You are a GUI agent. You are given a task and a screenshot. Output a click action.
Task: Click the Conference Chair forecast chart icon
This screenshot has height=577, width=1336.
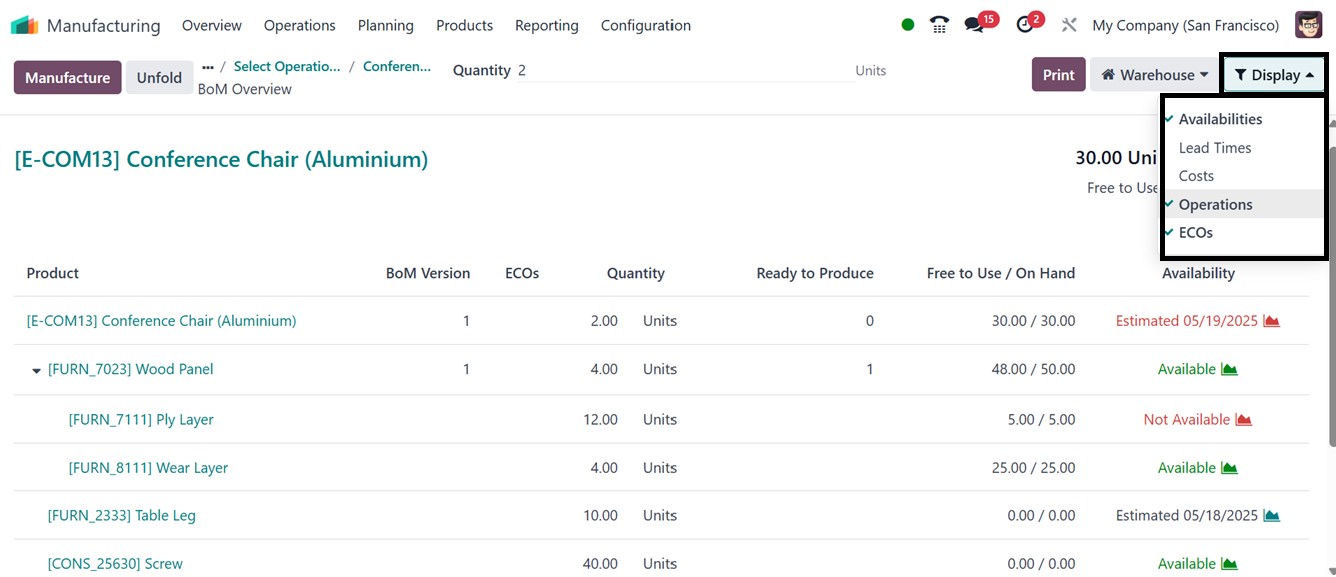pyautogui.click(x=1272, y=321)
